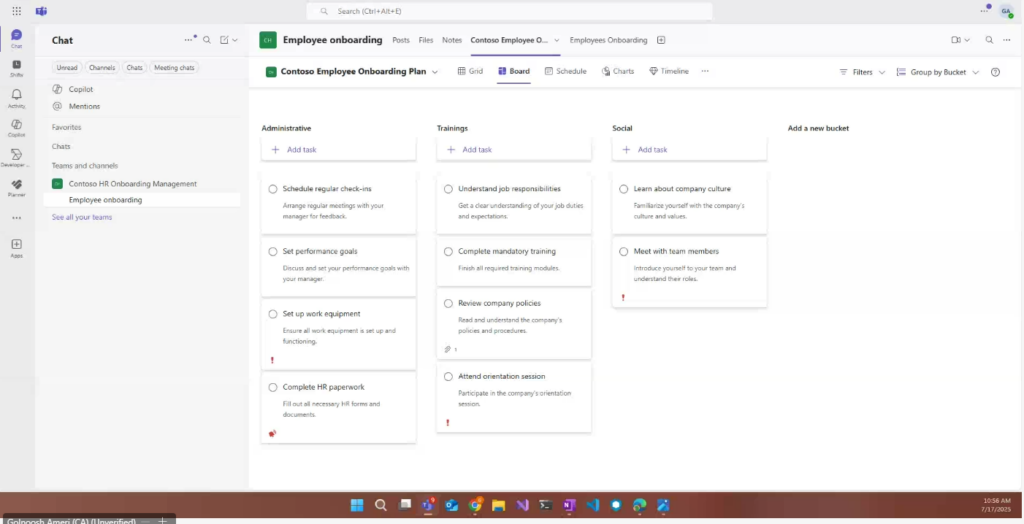The image size is (1024, 524).
Task: Open meet now options chevron
Action: [967, 40]
